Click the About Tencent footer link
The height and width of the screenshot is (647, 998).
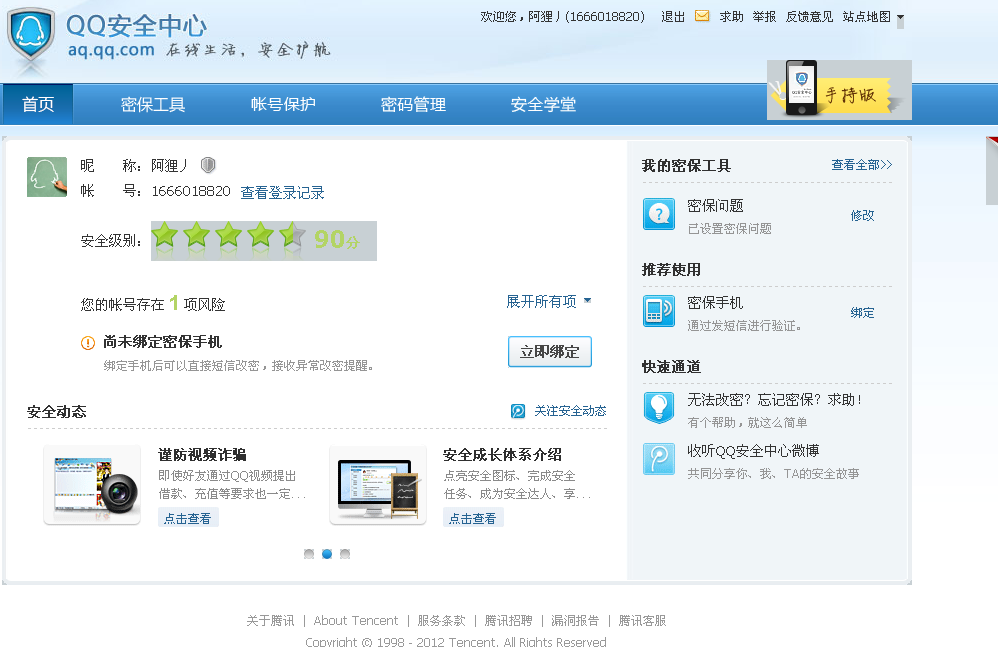click(x=356, y=620)
